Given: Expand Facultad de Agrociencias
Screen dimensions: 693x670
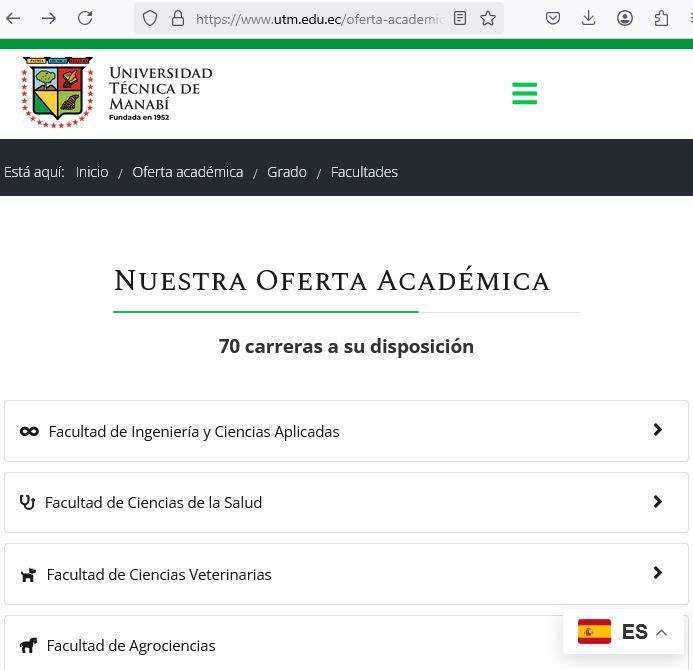Looking at the screenshot, I should [346, 643].
